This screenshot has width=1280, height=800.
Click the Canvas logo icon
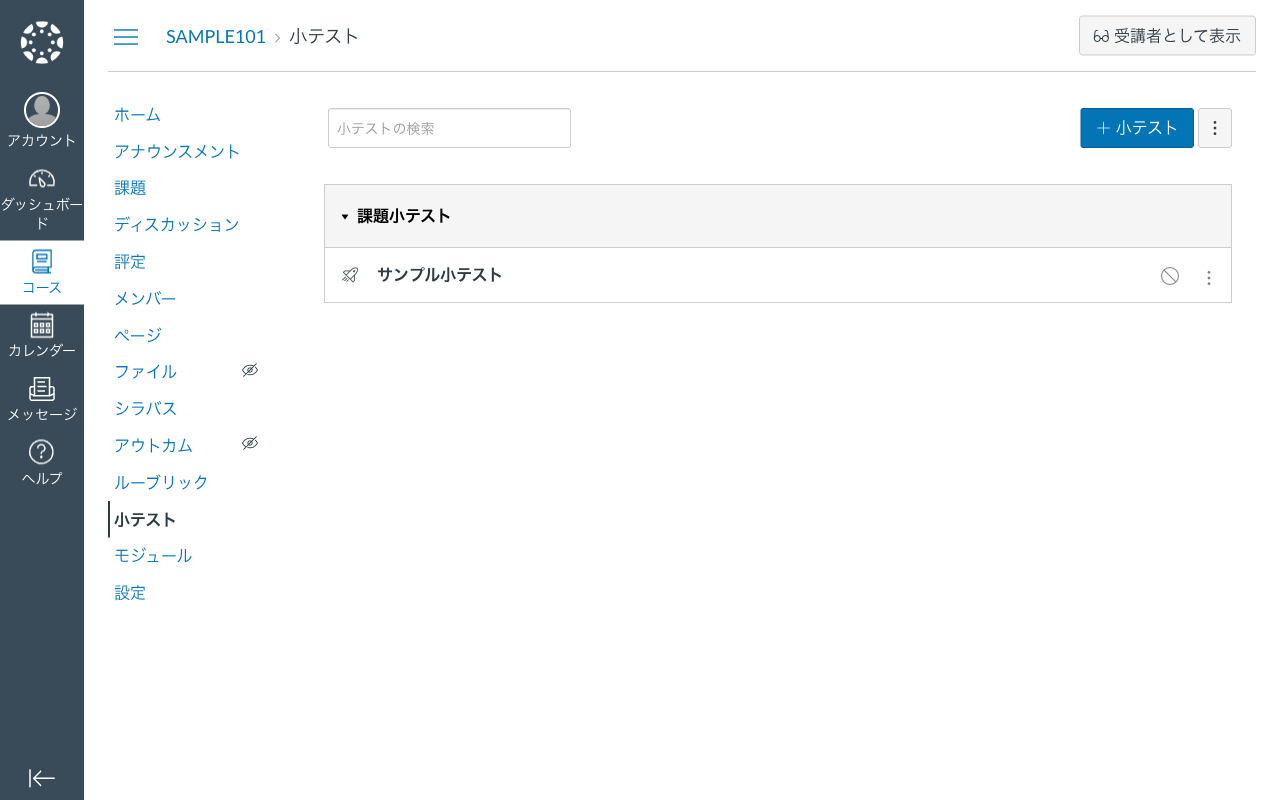pos(41,40)
